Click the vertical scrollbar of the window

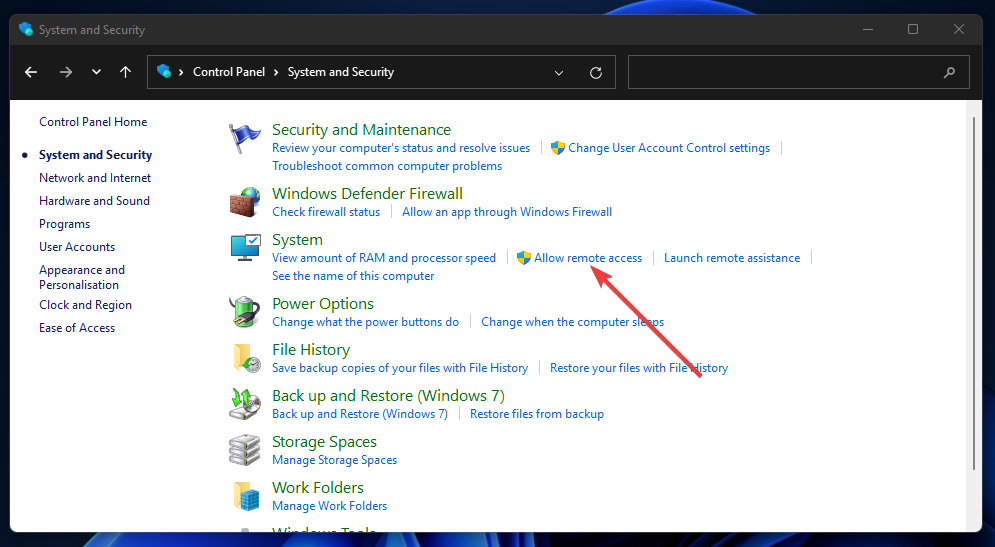point(973,292)
